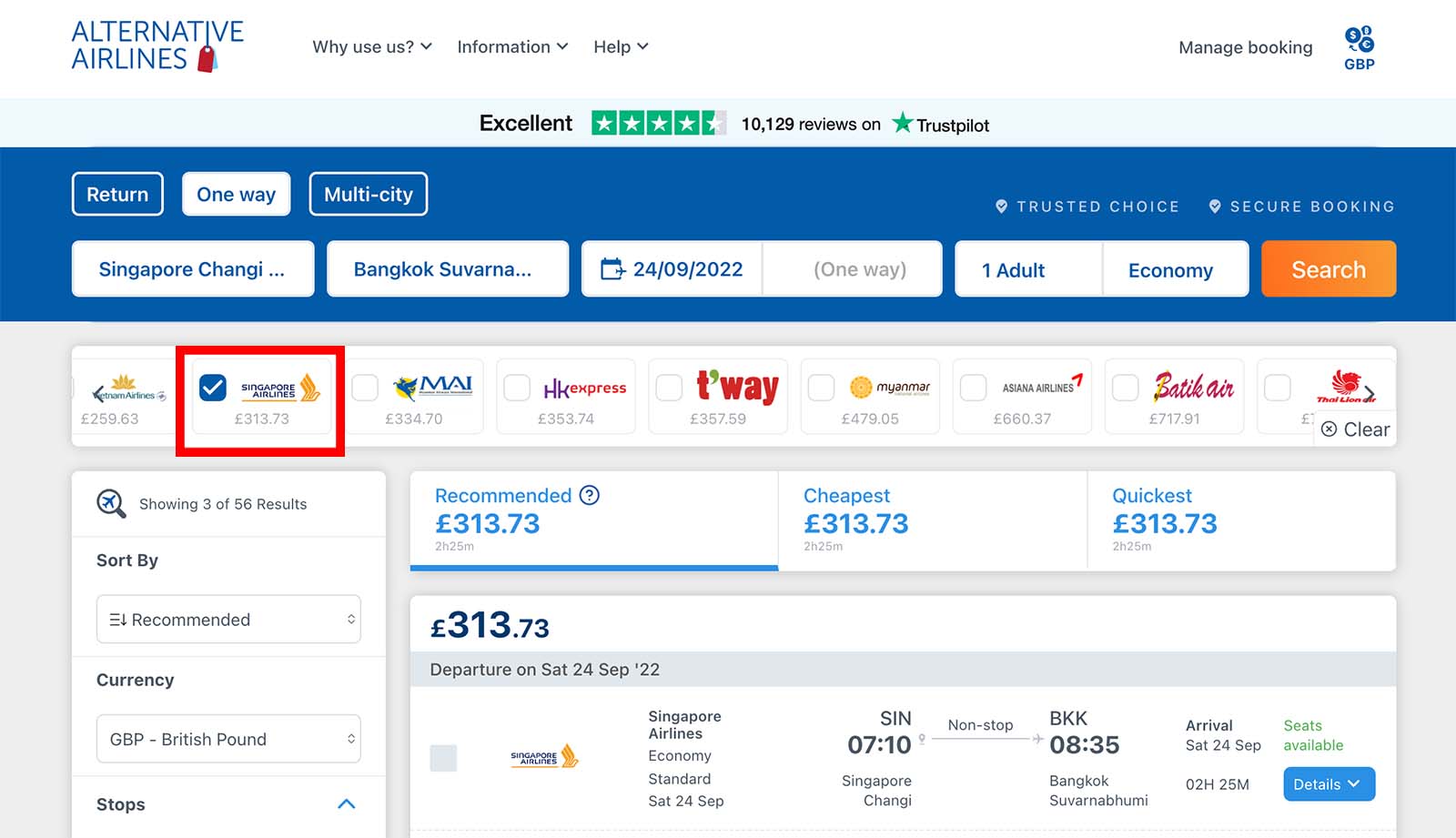
Task: Select the One way trip type
Action: coord(236,194)
